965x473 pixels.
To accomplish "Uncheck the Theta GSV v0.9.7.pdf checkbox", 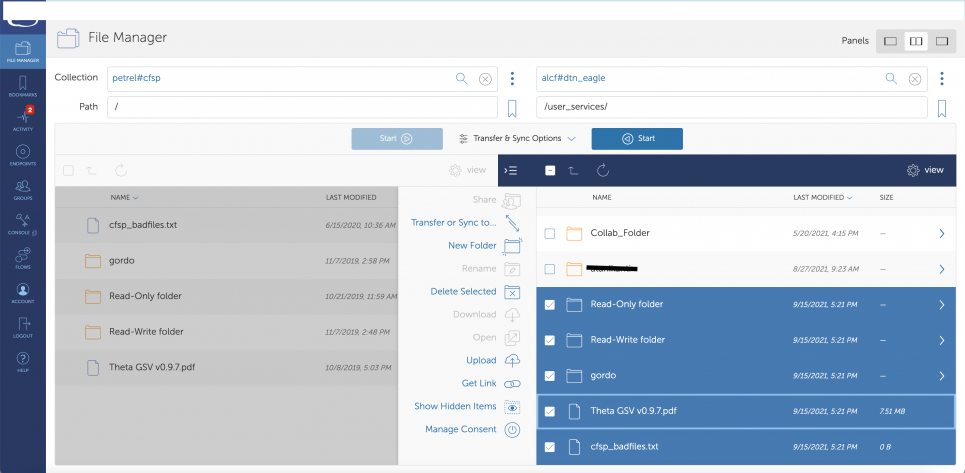I will coord(550,411).
